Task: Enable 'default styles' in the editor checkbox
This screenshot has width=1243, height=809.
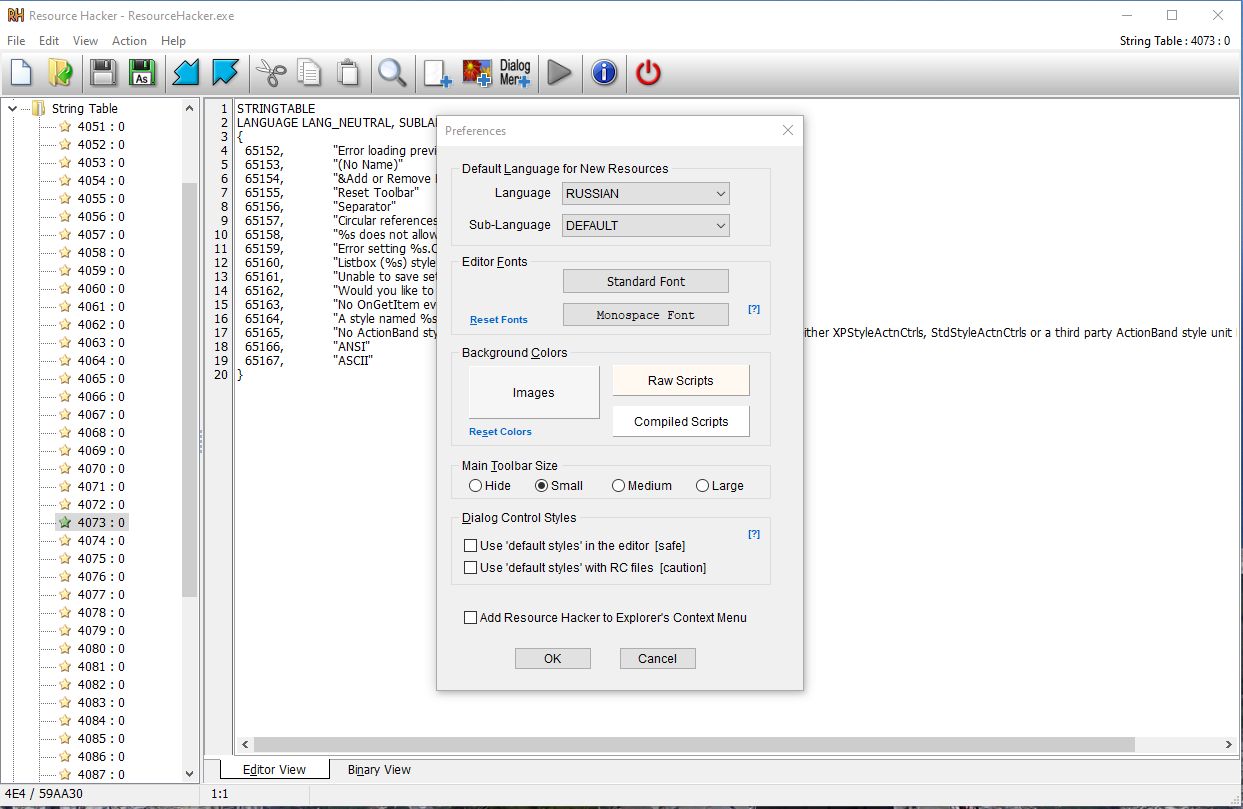Action: [x=471, y=546]
